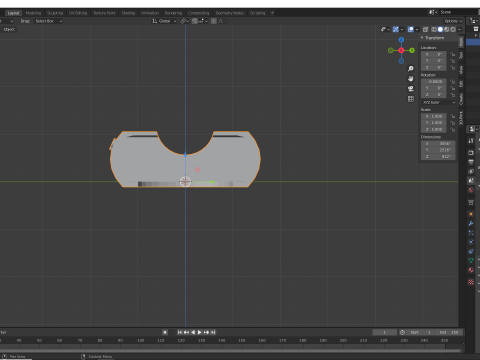Toggle lock on Location X

452,54
